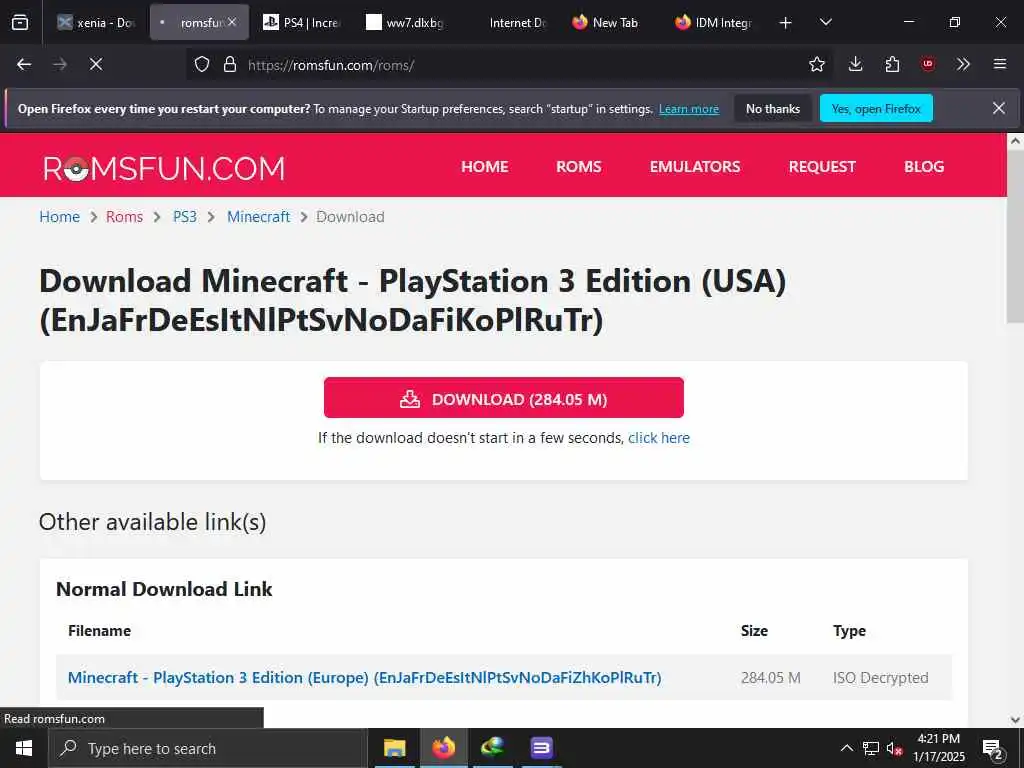Open the uBlock Origin extension icon

(x=927, y=64)
